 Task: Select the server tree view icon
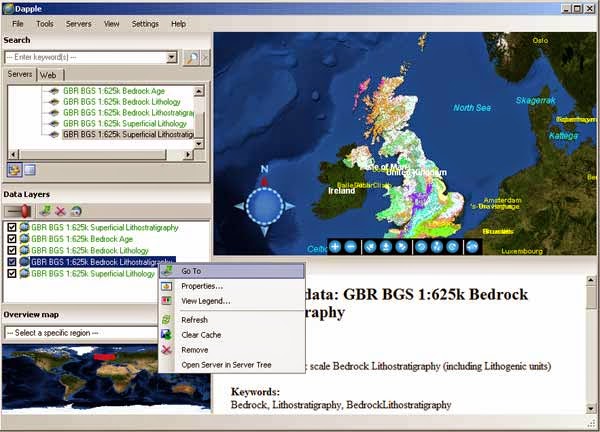[x=14, y=170]
